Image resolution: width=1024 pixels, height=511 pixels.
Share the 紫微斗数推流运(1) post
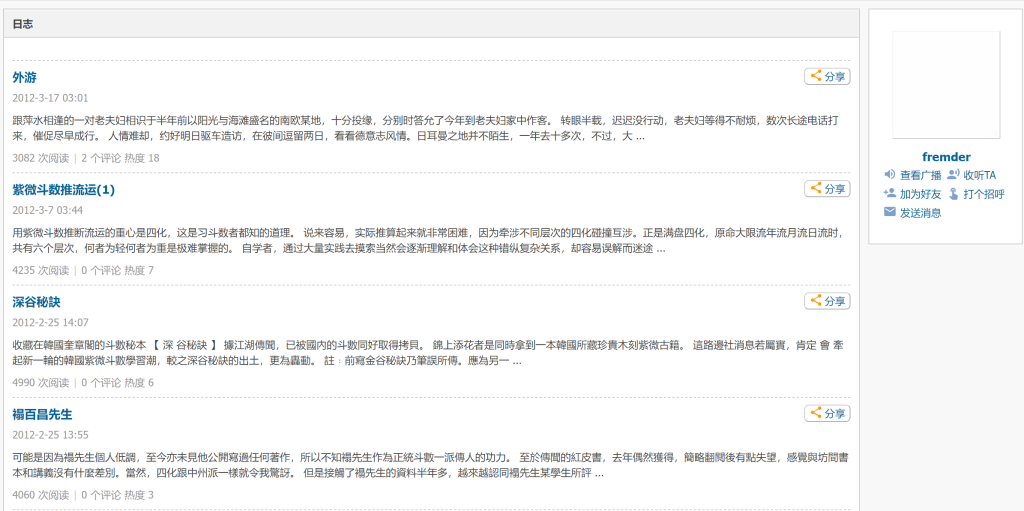tap(827, 189)
